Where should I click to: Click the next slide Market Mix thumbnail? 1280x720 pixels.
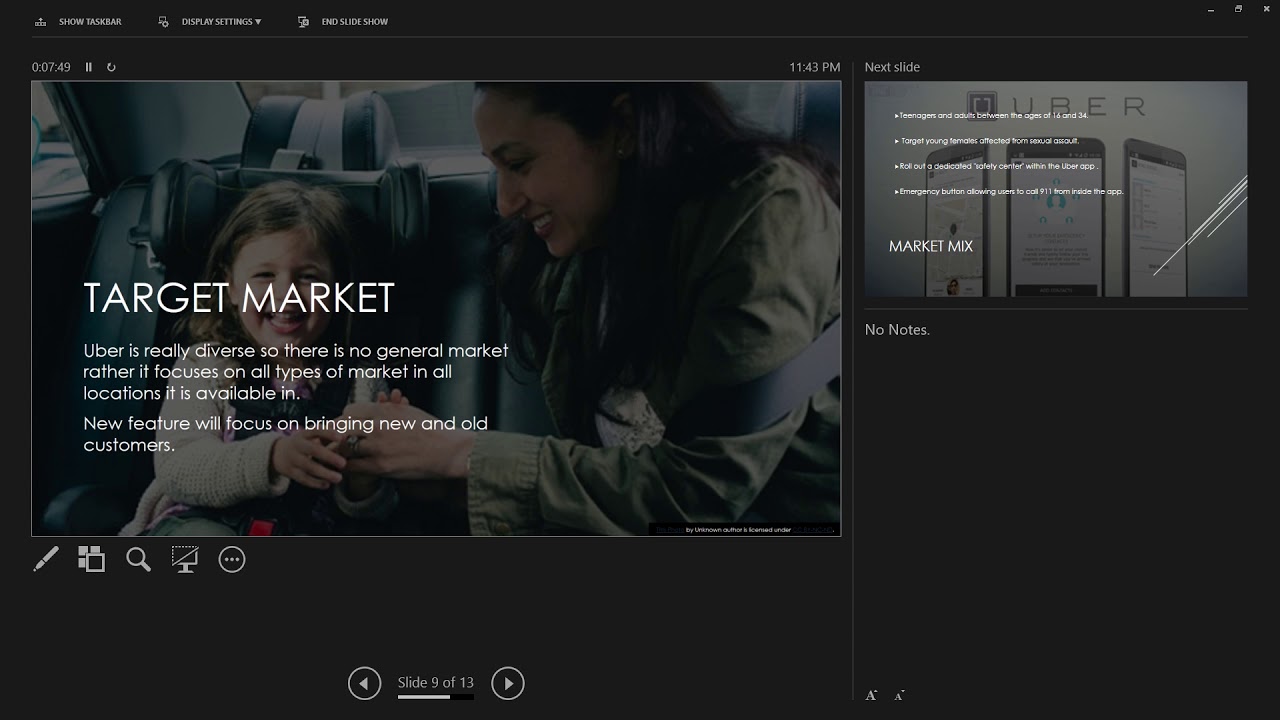click(x=1056, y=189)
